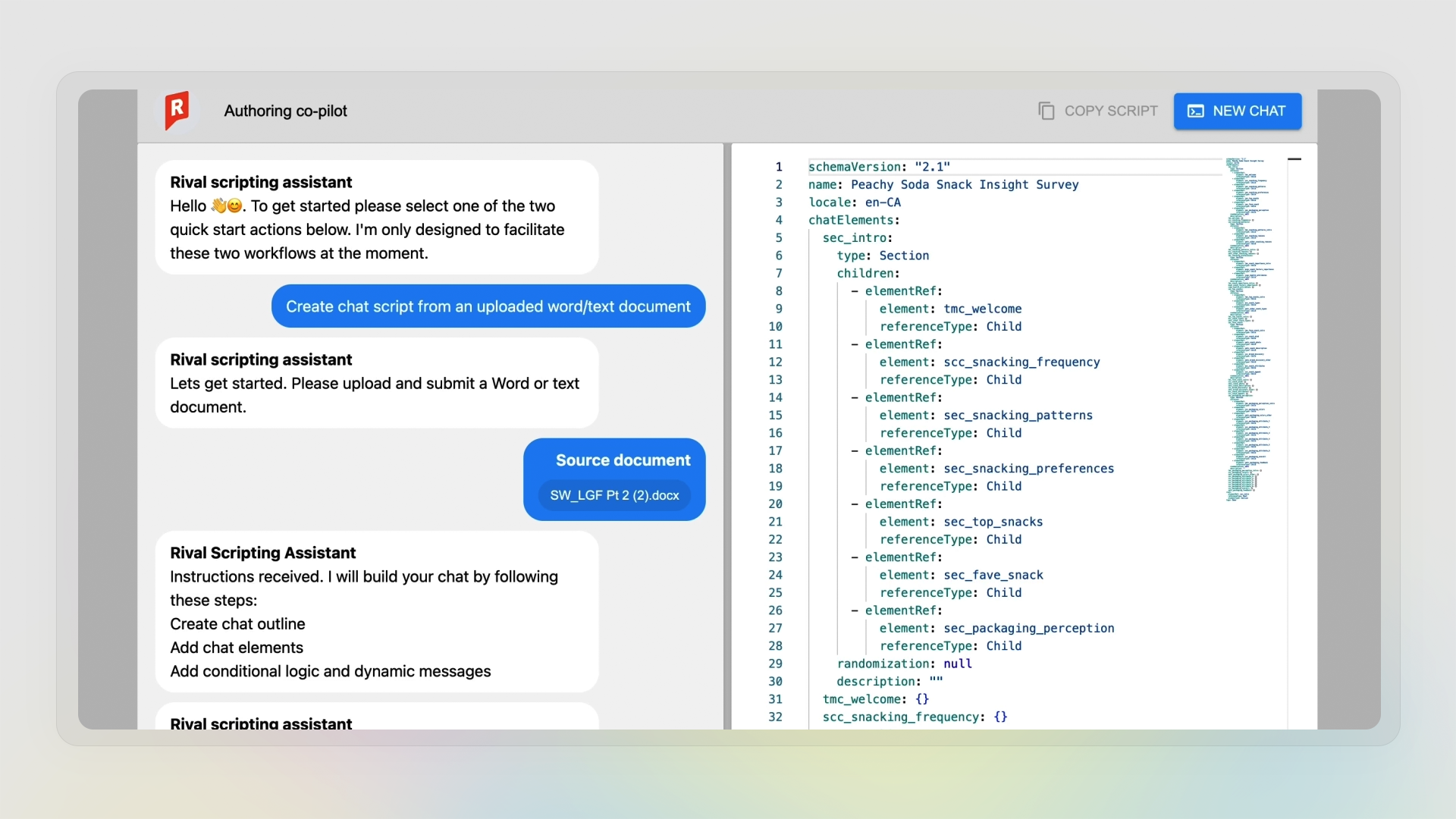
Task: Click 'Create chat outline' step text
Action: pos(237,624)
